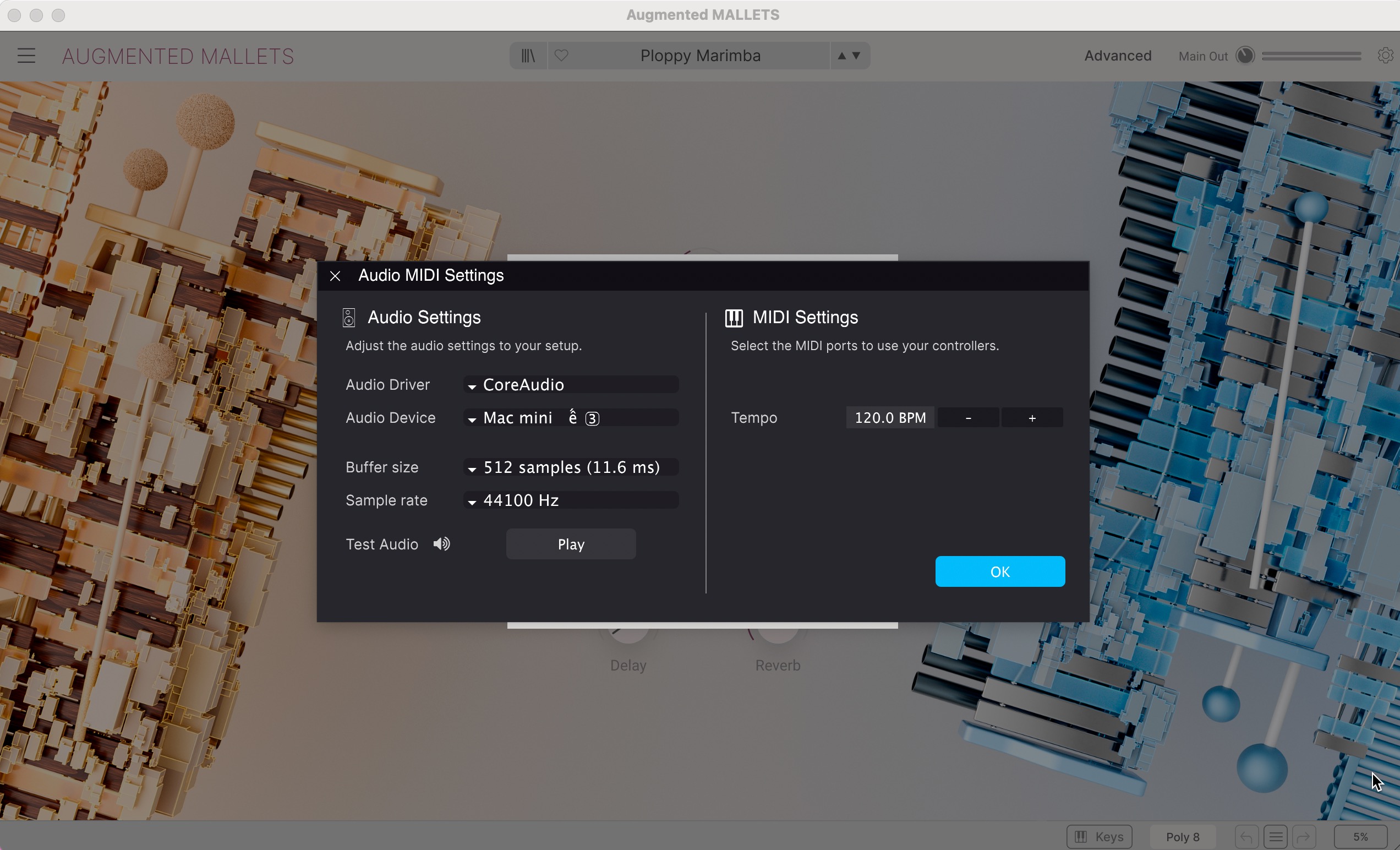The height and width of the screenshot is (850, 1400).
Task: Select next preset with down arrow
Action: pos(856,56)
